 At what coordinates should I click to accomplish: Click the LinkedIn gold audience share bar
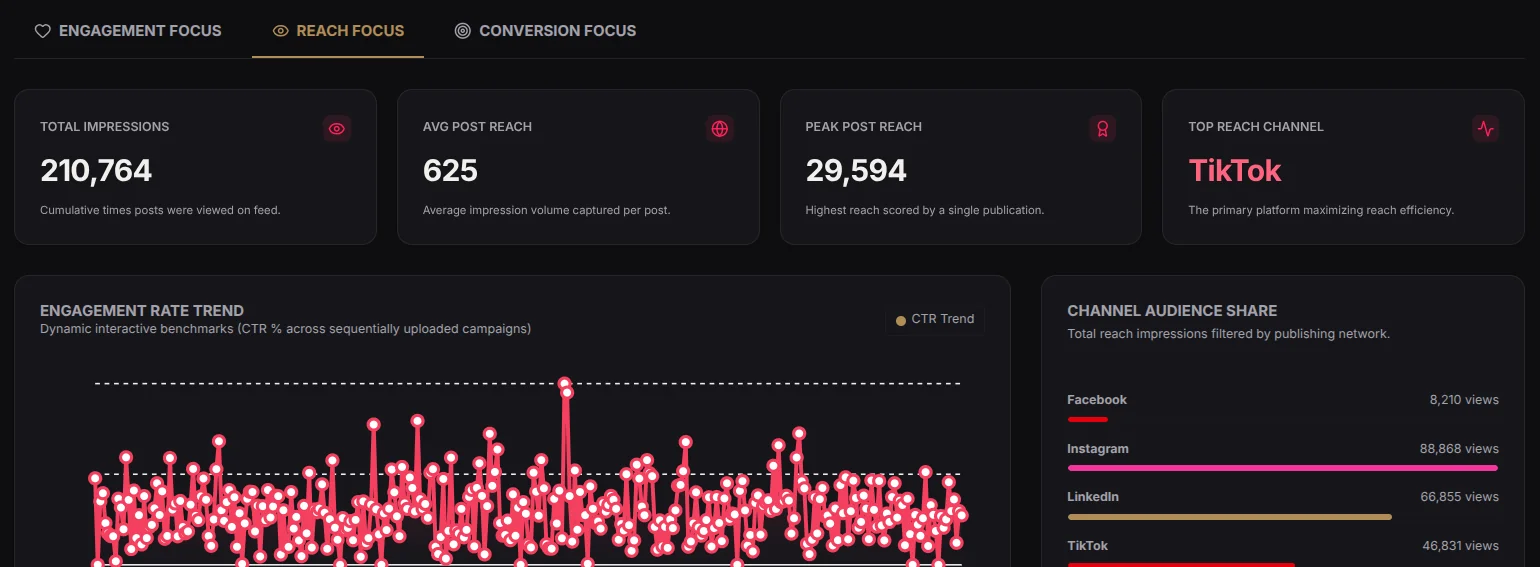coord(1230,517)
